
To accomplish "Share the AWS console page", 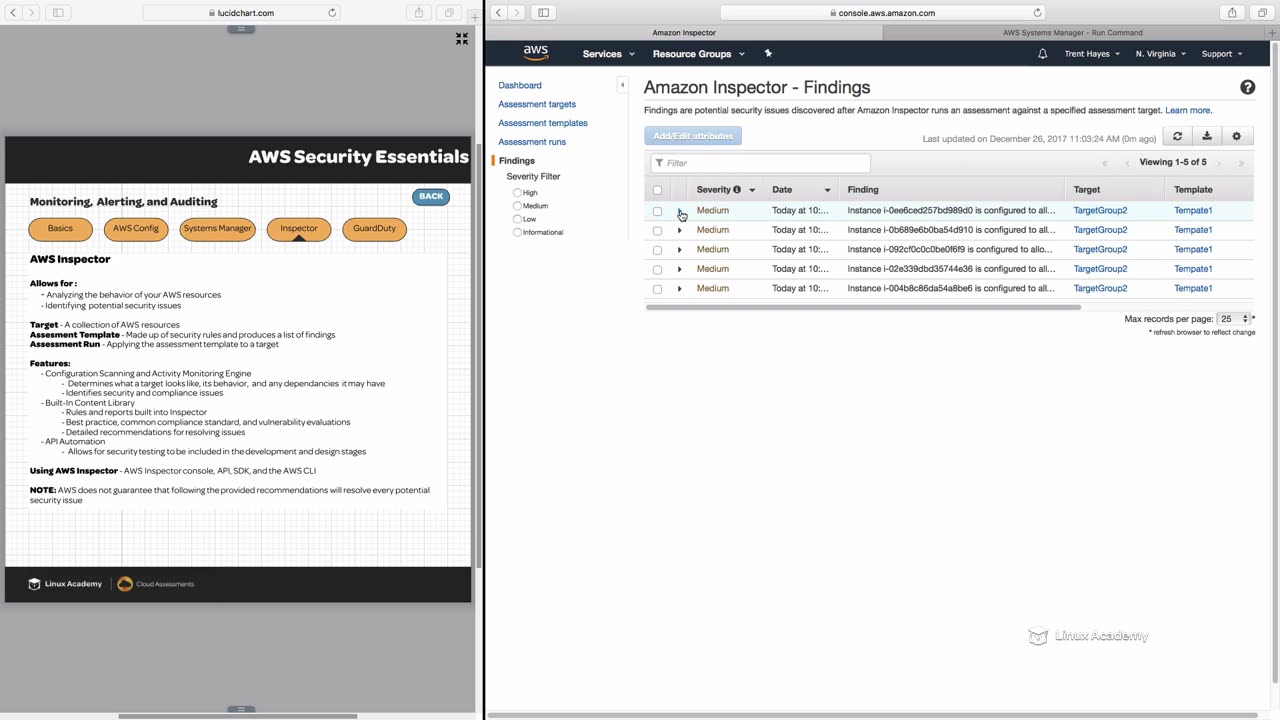I will [1232, 12].
